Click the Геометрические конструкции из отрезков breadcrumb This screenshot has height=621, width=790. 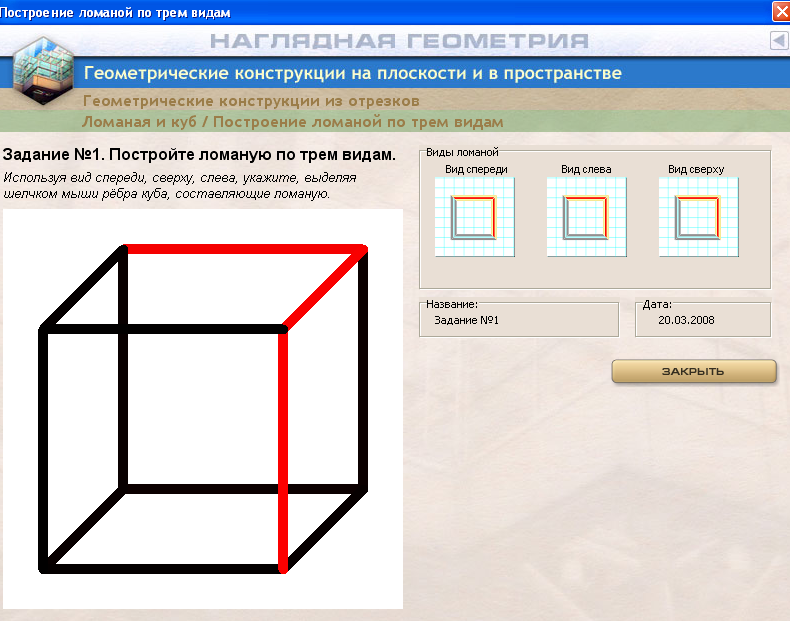coord(251,101)
